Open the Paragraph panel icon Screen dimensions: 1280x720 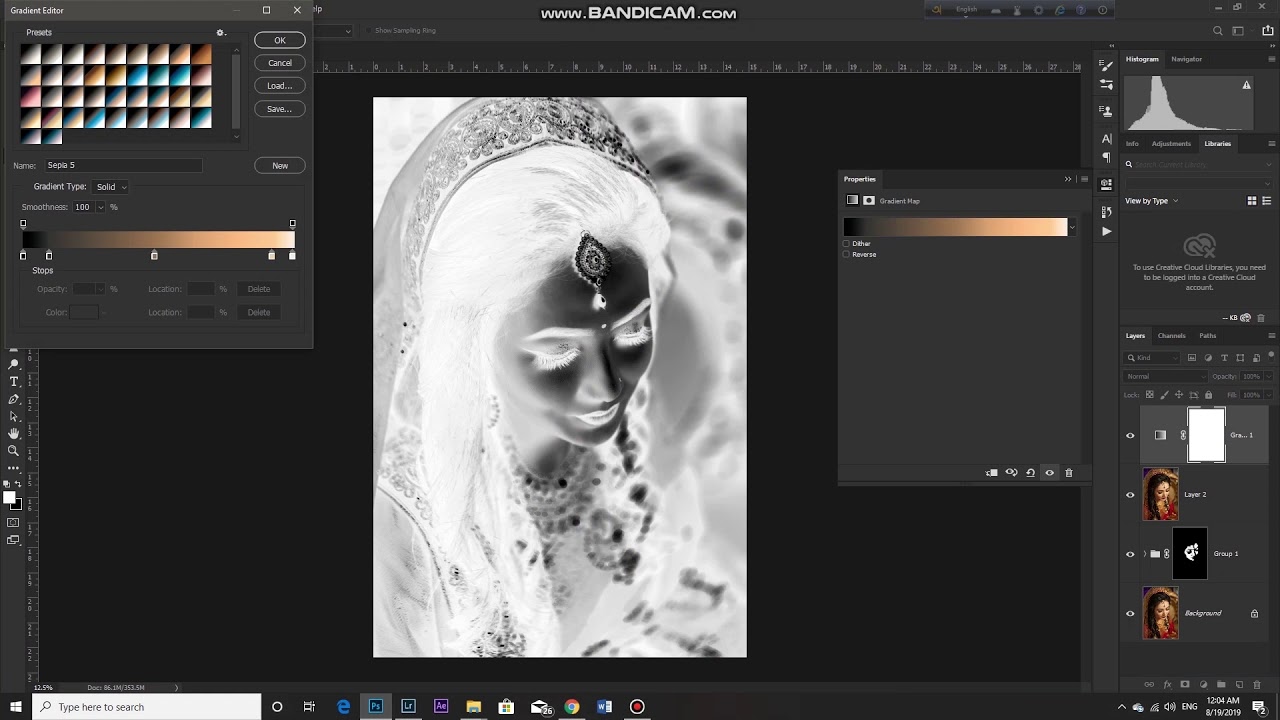coord(1106,157)
